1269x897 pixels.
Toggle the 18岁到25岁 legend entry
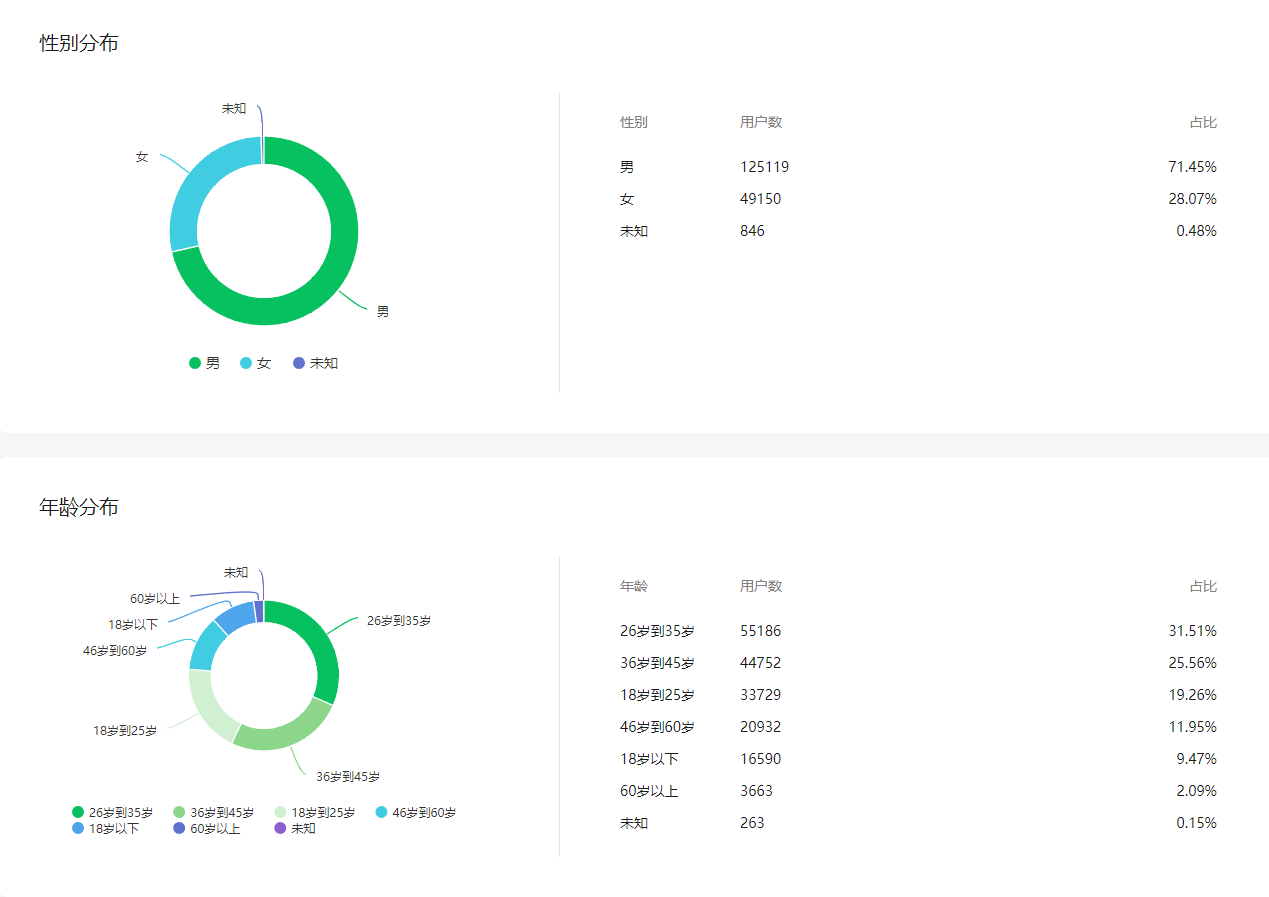[315, 813]
